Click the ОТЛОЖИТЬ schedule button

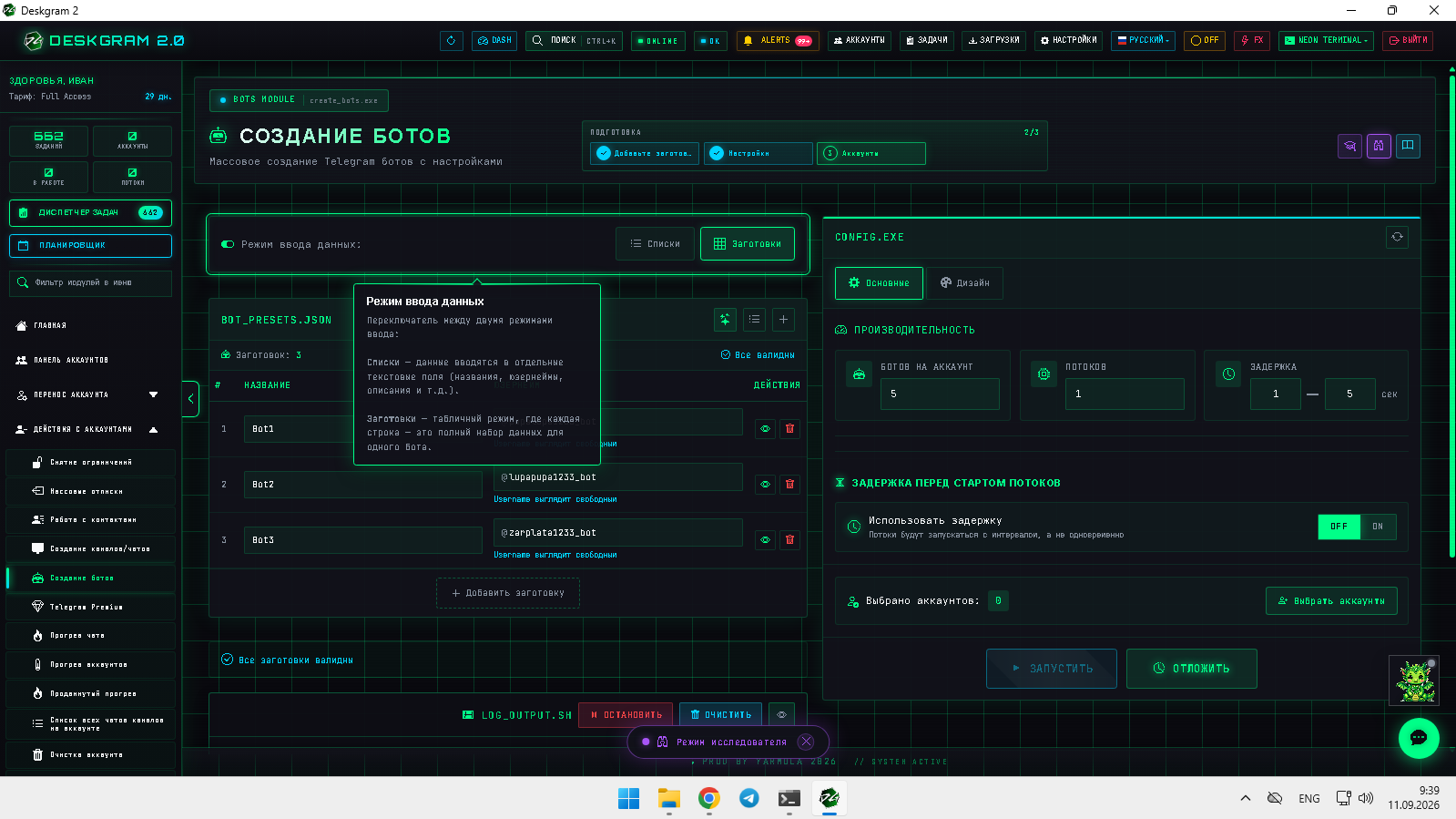[1191, 669]
